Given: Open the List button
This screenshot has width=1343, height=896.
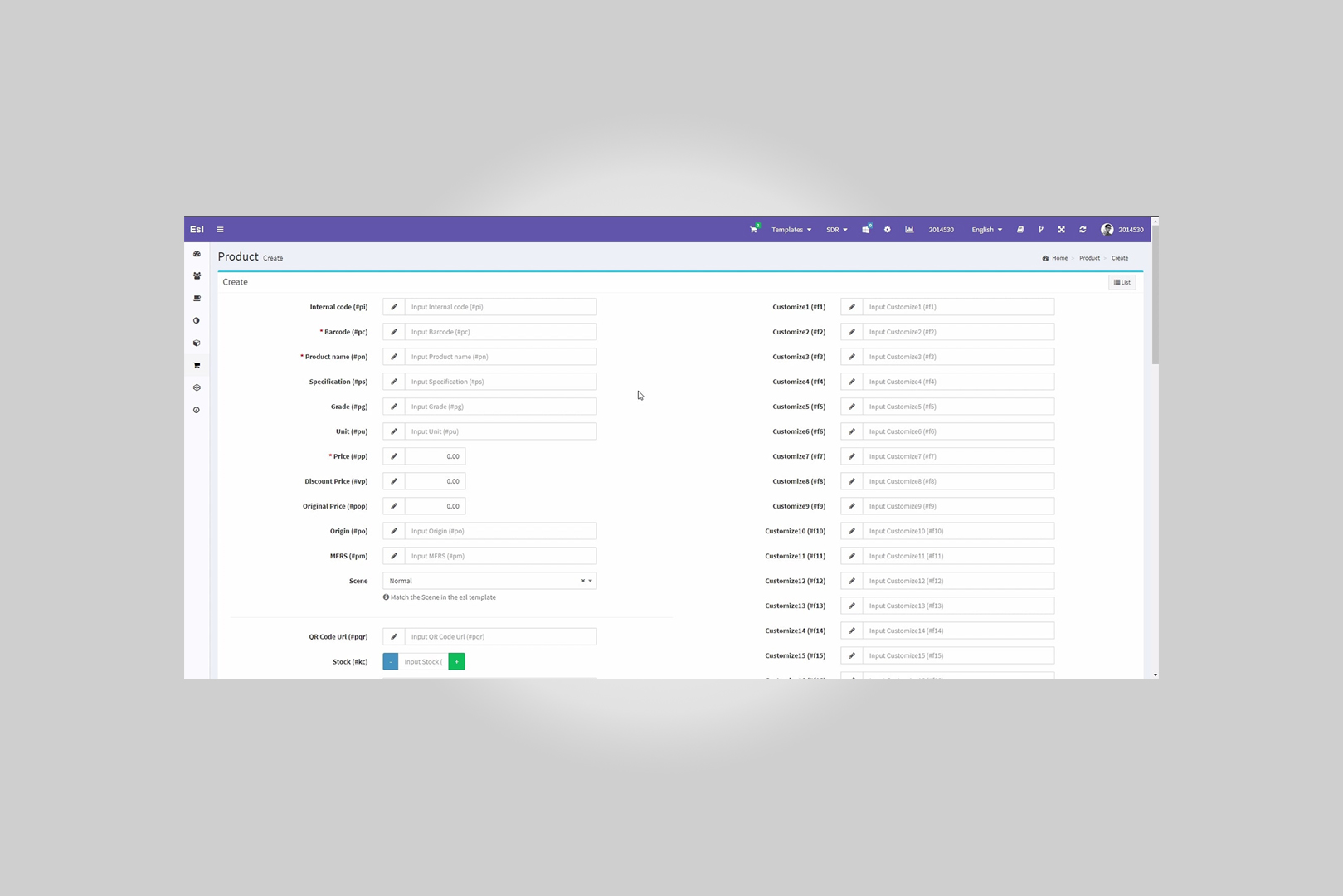Looking at the screenshot, I should (x=1122, y=282).
